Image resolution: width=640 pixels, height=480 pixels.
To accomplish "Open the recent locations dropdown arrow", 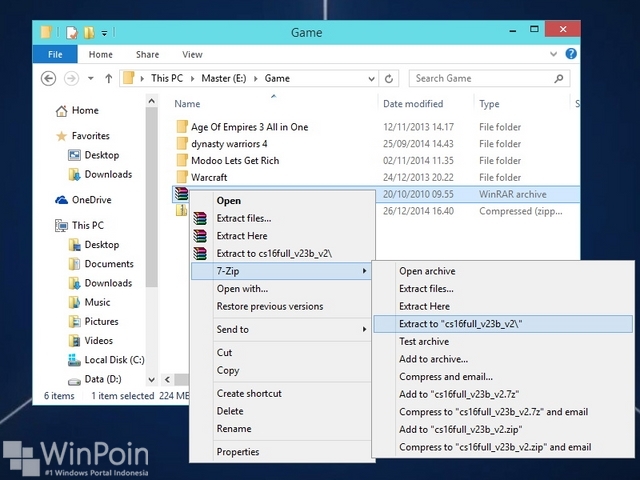I will [91, 78].
